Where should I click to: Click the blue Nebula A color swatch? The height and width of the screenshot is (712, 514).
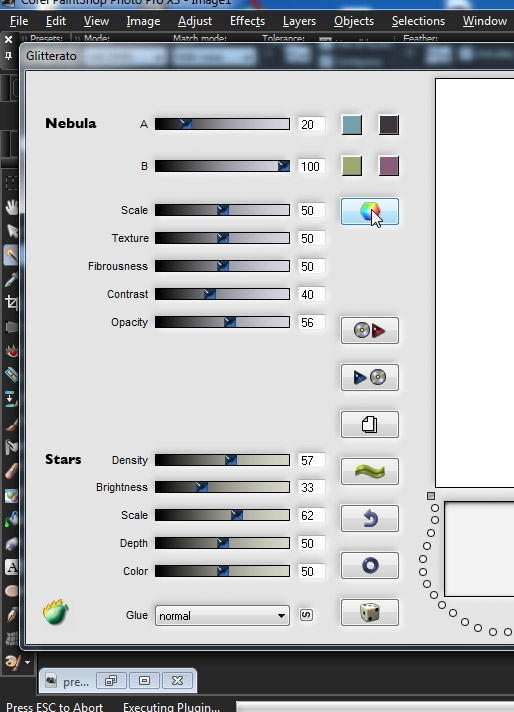click(352, 125)
